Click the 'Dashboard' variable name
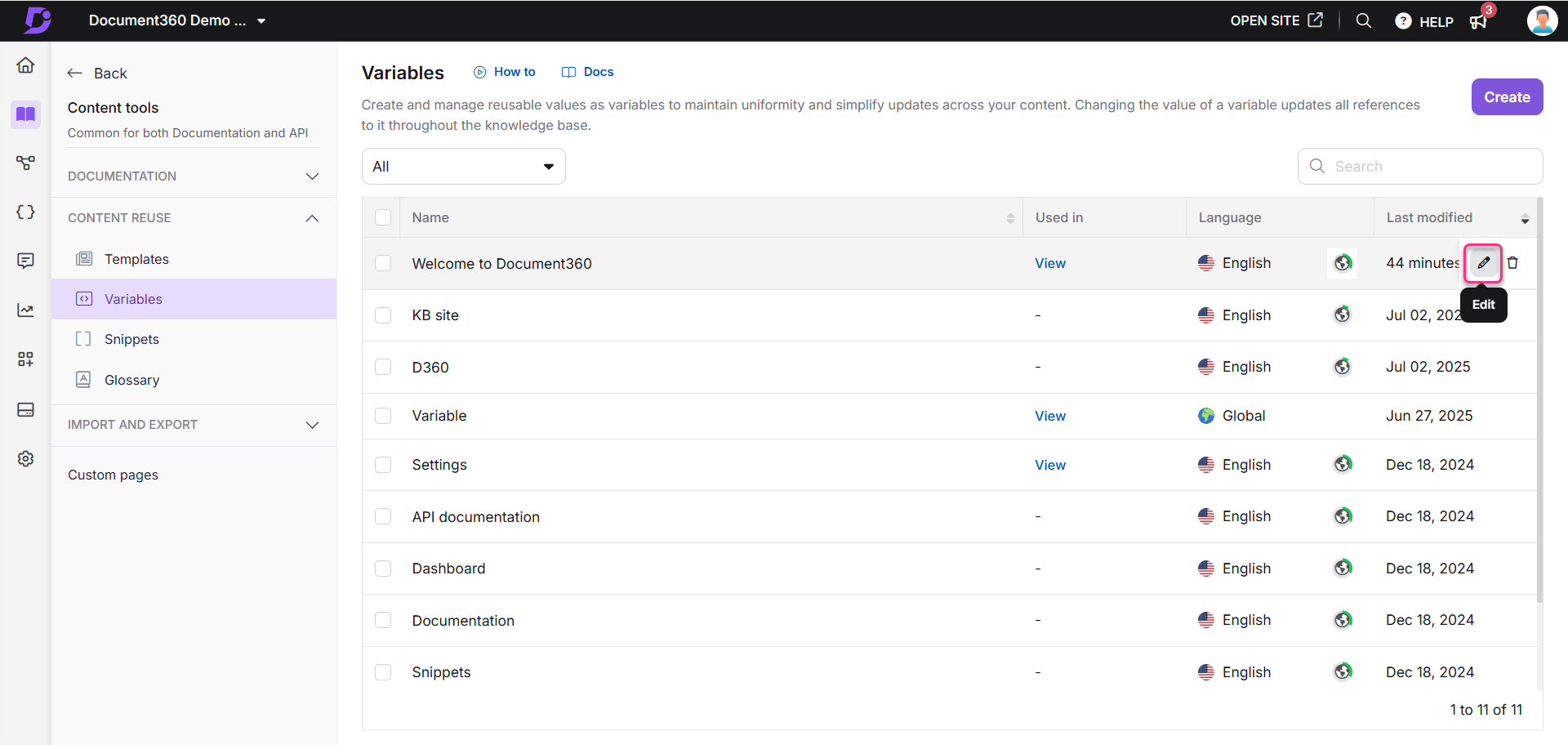1568x745 pixels. 448,569
